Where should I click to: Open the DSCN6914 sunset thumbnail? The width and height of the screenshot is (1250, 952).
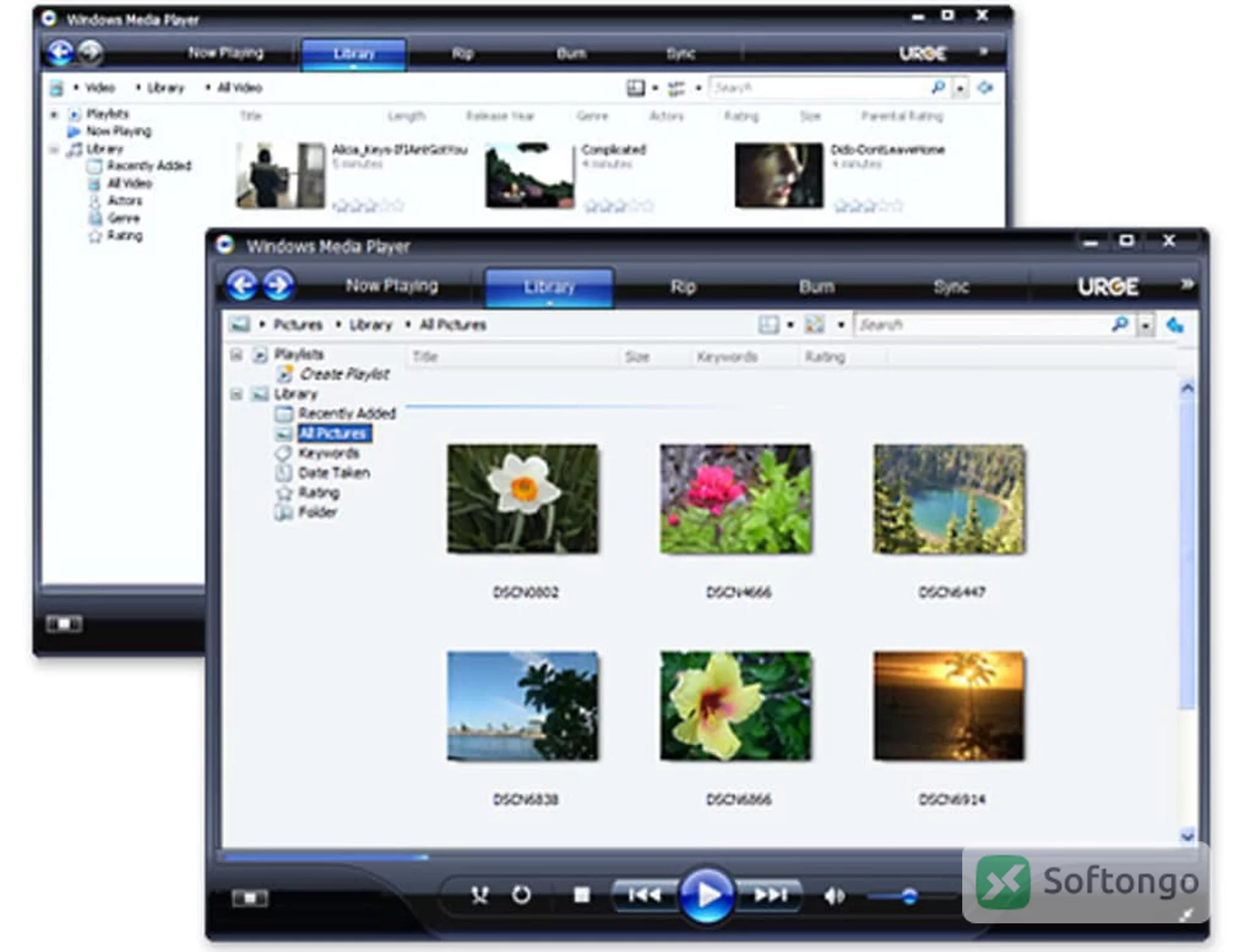pos(949,706)
